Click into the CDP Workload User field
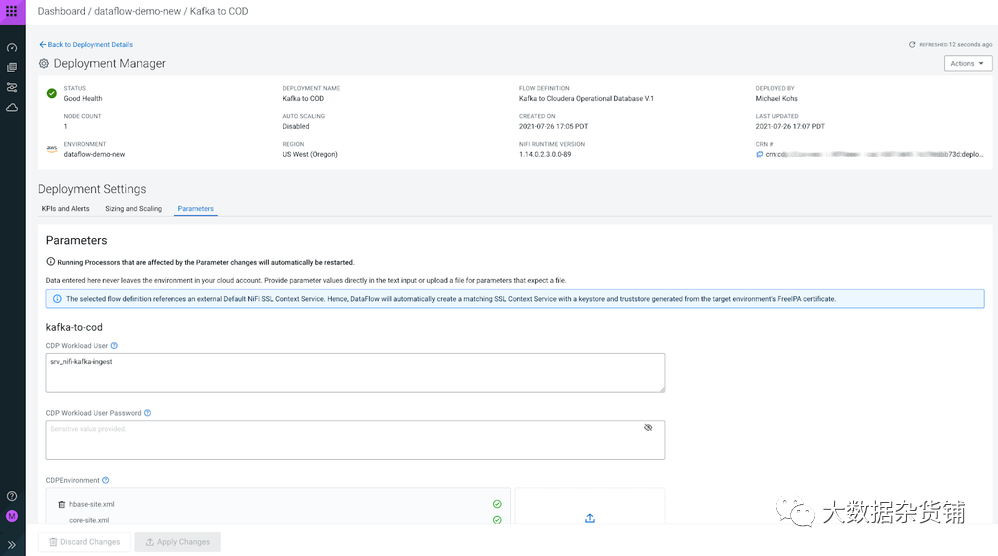Screen dimensions: 998x556 (x=355, y=373)
